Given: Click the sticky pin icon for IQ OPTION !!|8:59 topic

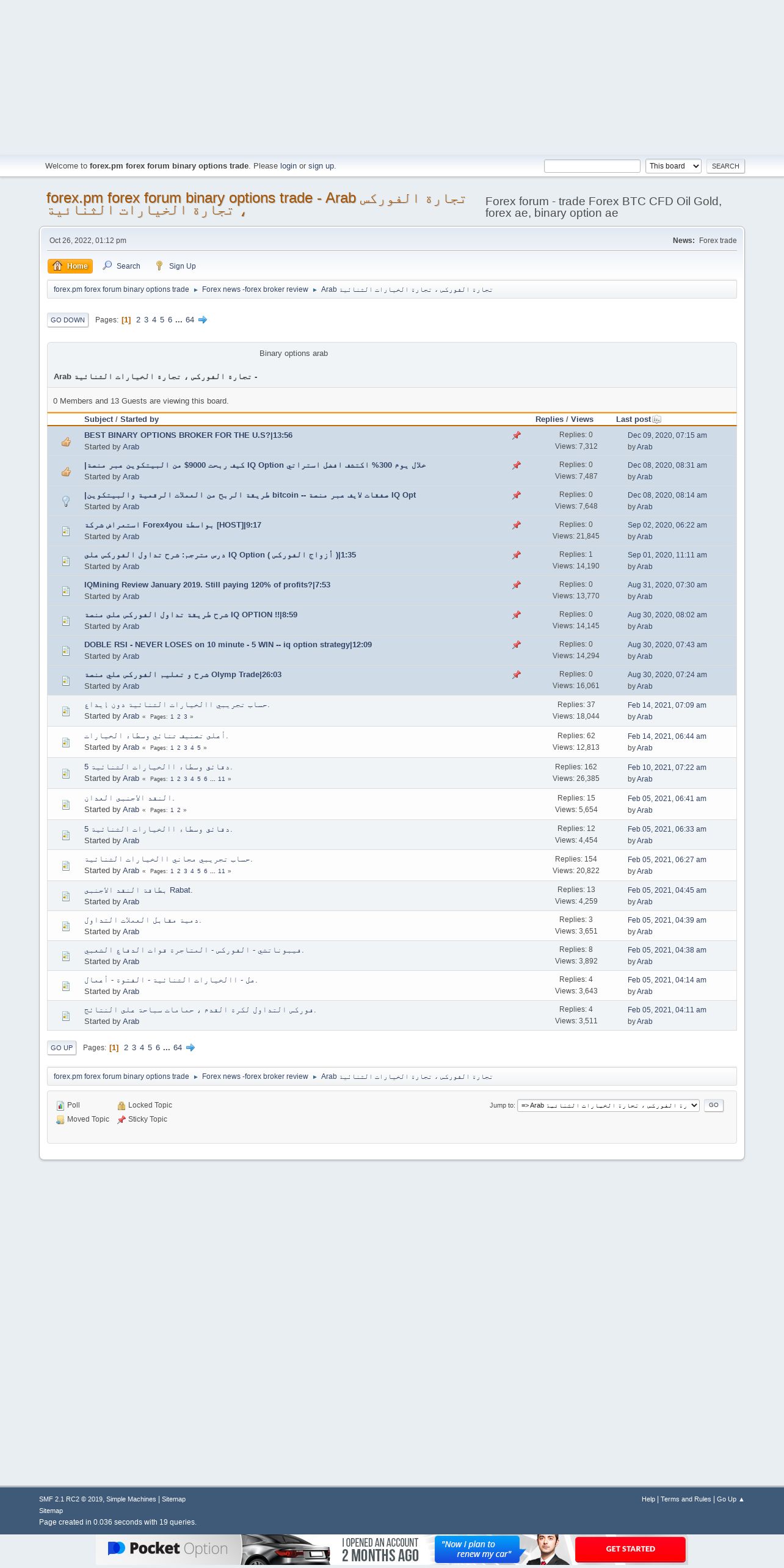Looking at the screenshot, I should [517, 615].
